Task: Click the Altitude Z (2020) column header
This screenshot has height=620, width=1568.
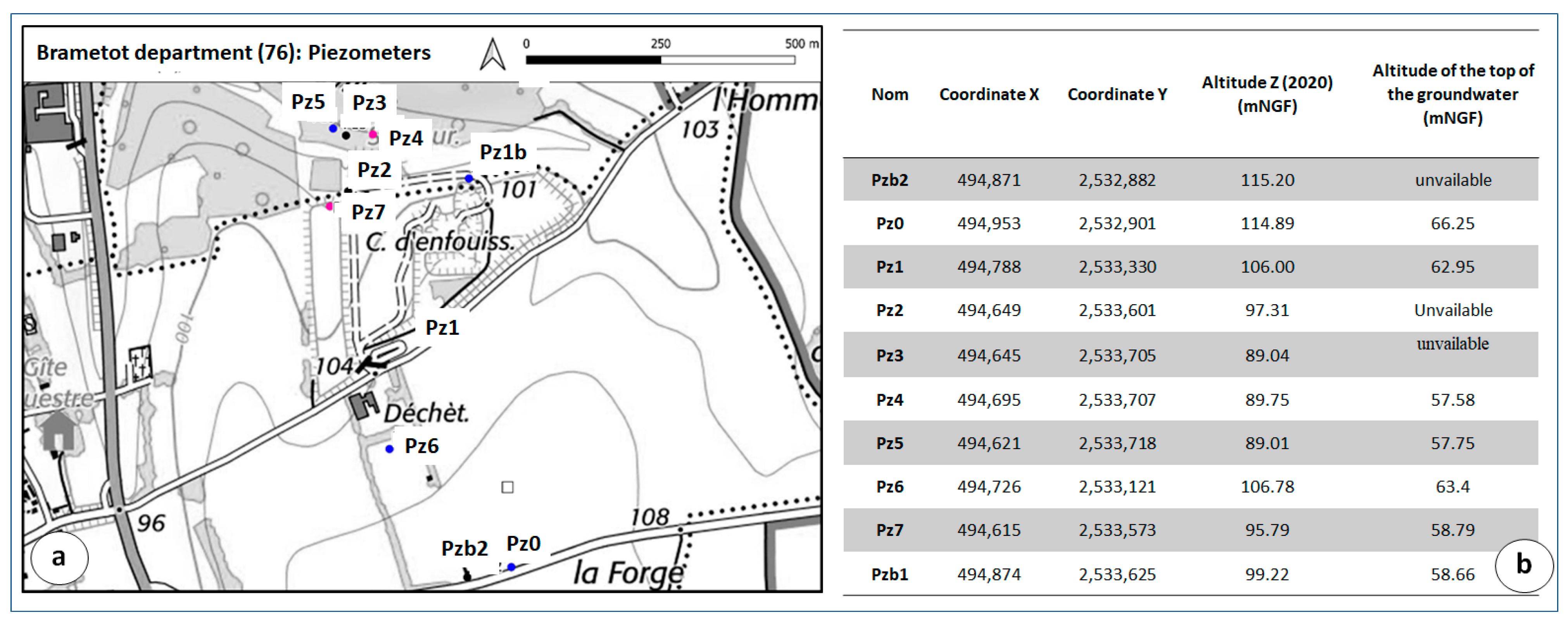Action: pos(1267,94)
